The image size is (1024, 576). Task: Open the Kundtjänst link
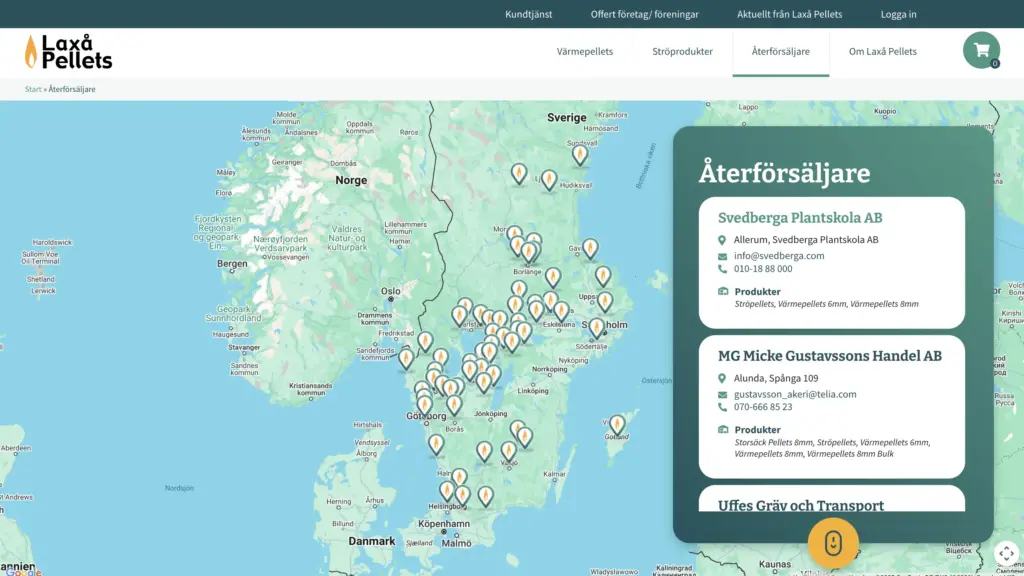click(x=528, y=14)
